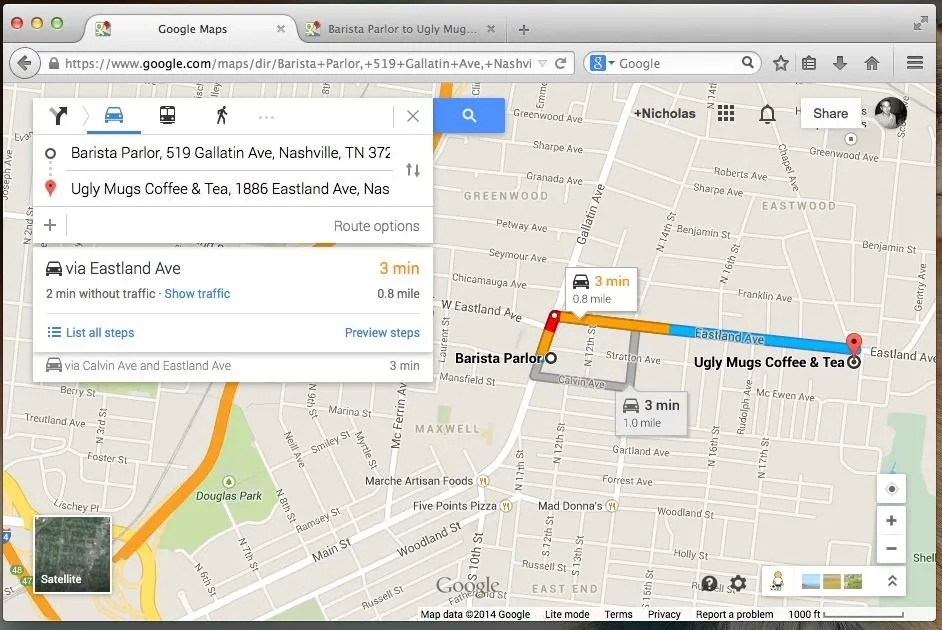The height and width of the screenshot is (630, 942).
Task: Show more travel modes ellipsis
Action: point(266,117)
